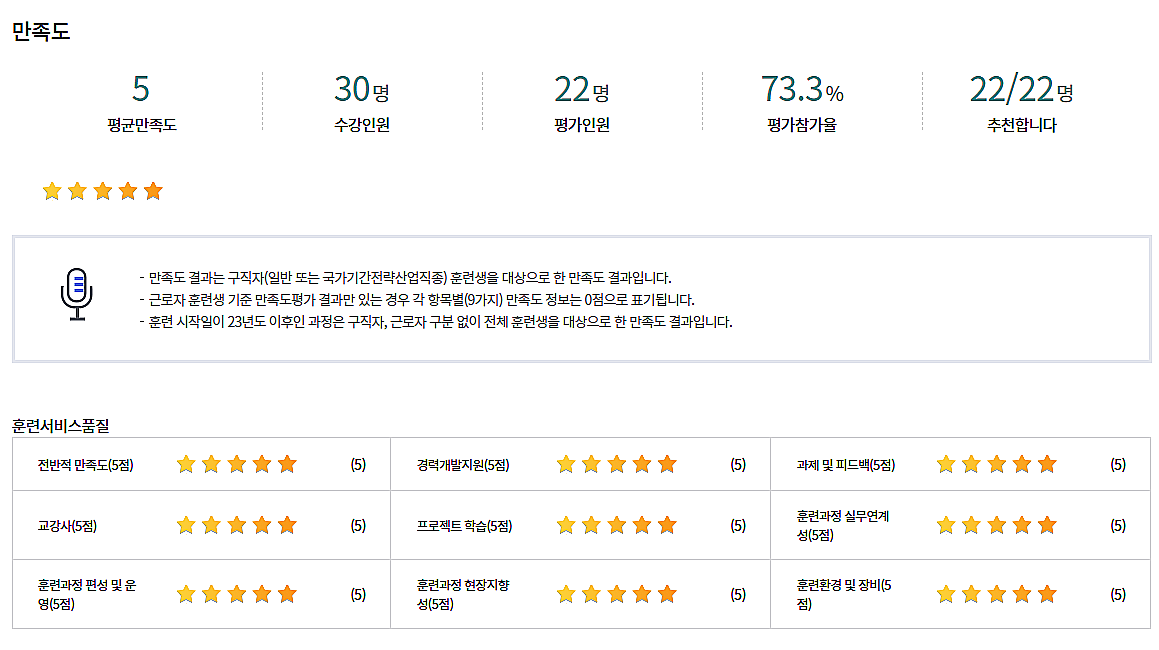This screenshot has height=650, width=1159.
Task: Click the 전반적 만족도(5점) label
Action: tap(85, 465)
